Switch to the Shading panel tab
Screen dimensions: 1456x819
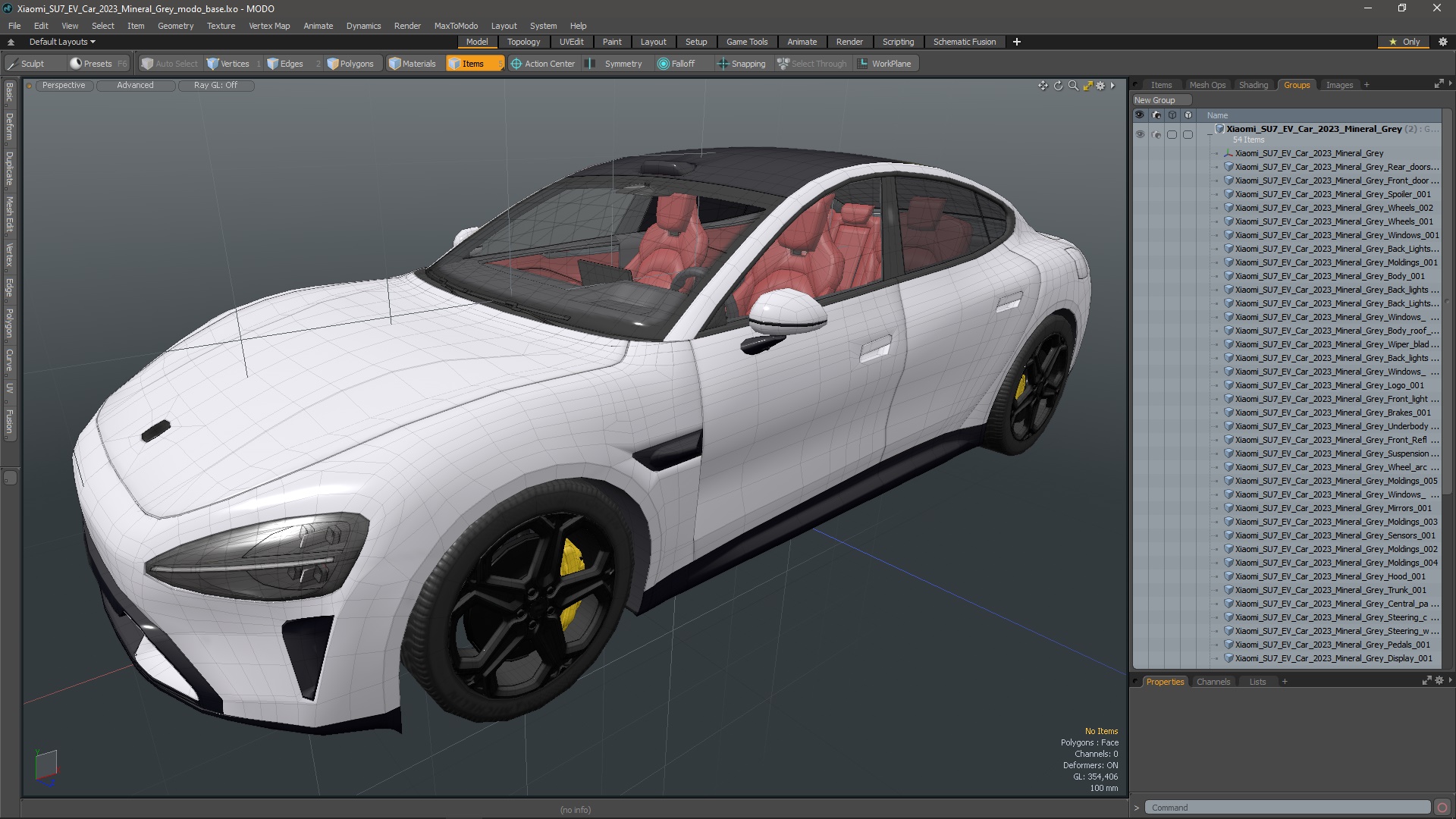point(1253,85)
